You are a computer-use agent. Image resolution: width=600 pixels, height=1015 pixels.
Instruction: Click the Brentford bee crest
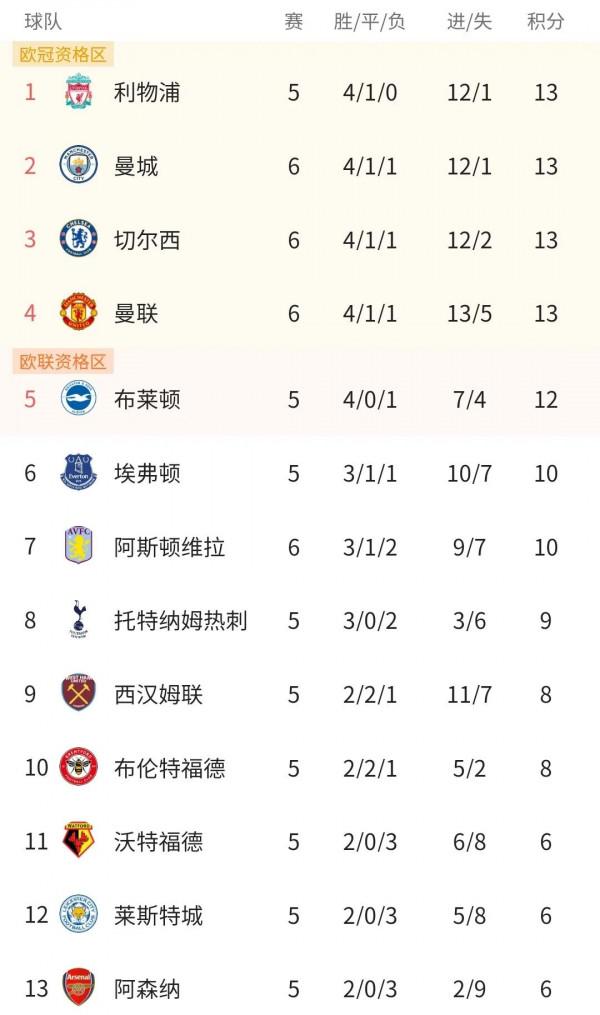pyautogui.click(x=79, y=768)
